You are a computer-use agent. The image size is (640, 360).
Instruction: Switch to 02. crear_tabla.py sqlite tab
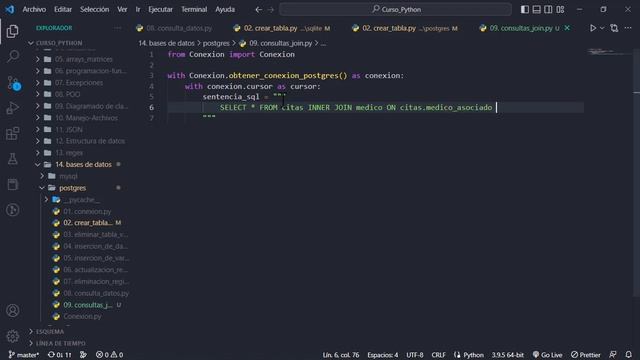point(282,28)
